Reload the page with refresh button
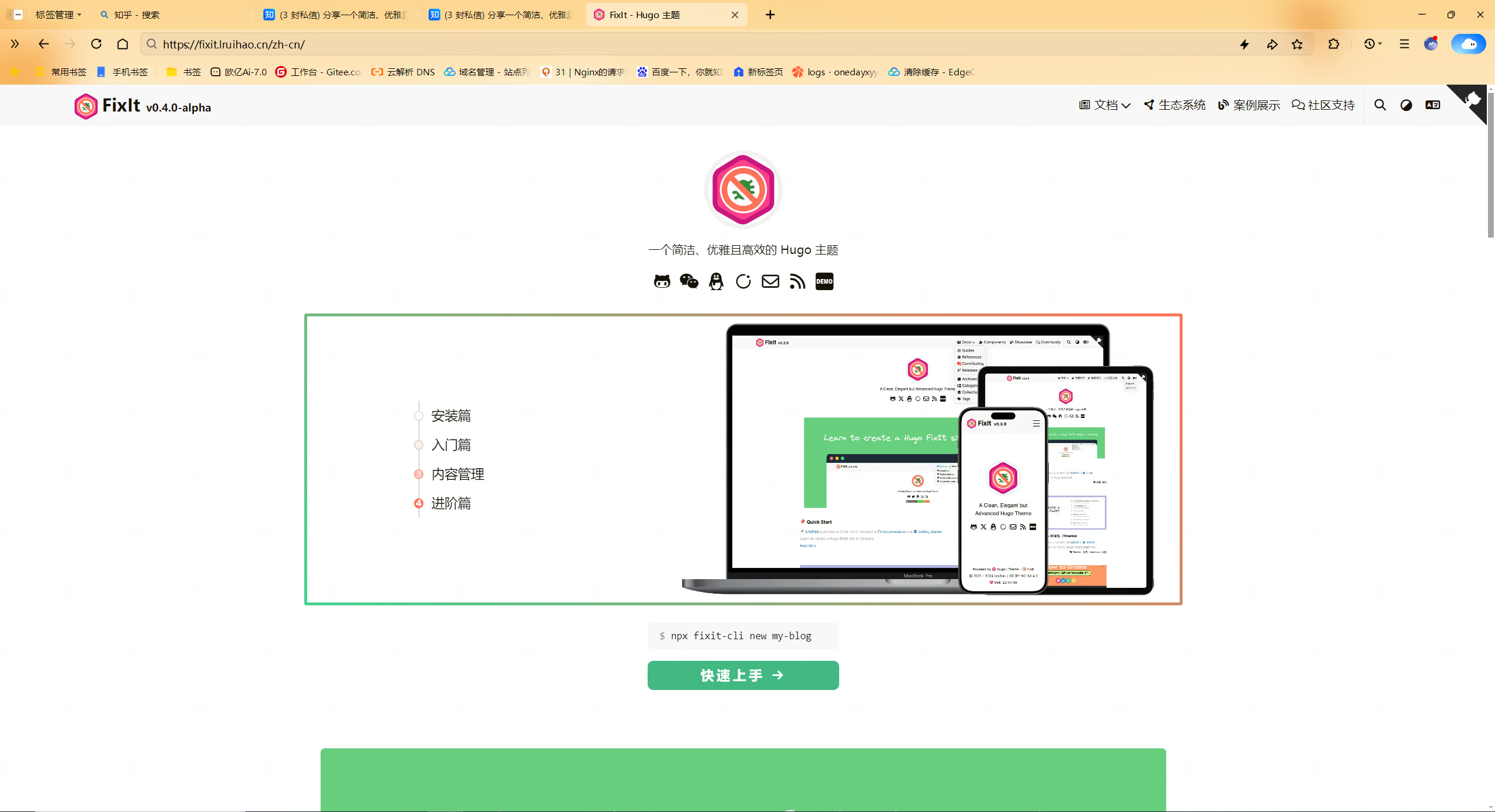The width and height of the screenshot is (1495, 812). 96,44
